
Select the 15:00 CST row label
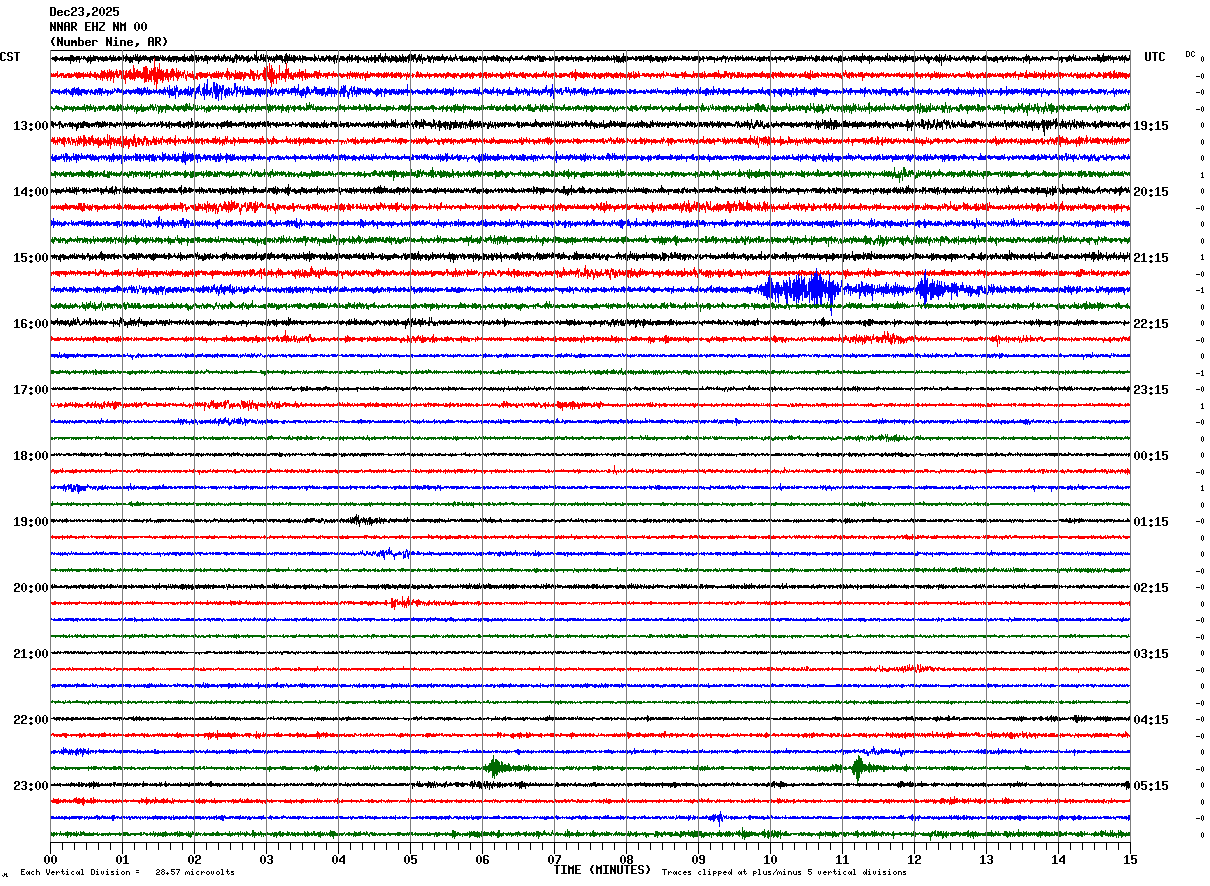pyautogui.click(x=30, y=258)
